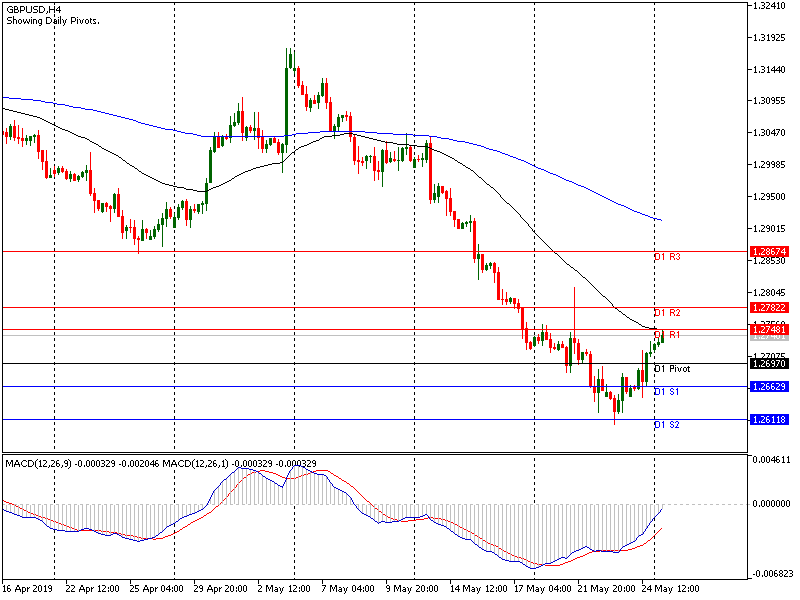Viewport: 800px width, 600px height.
Task: Click the 16 Apr 2019 date label
Action: (x=27, y=589)
